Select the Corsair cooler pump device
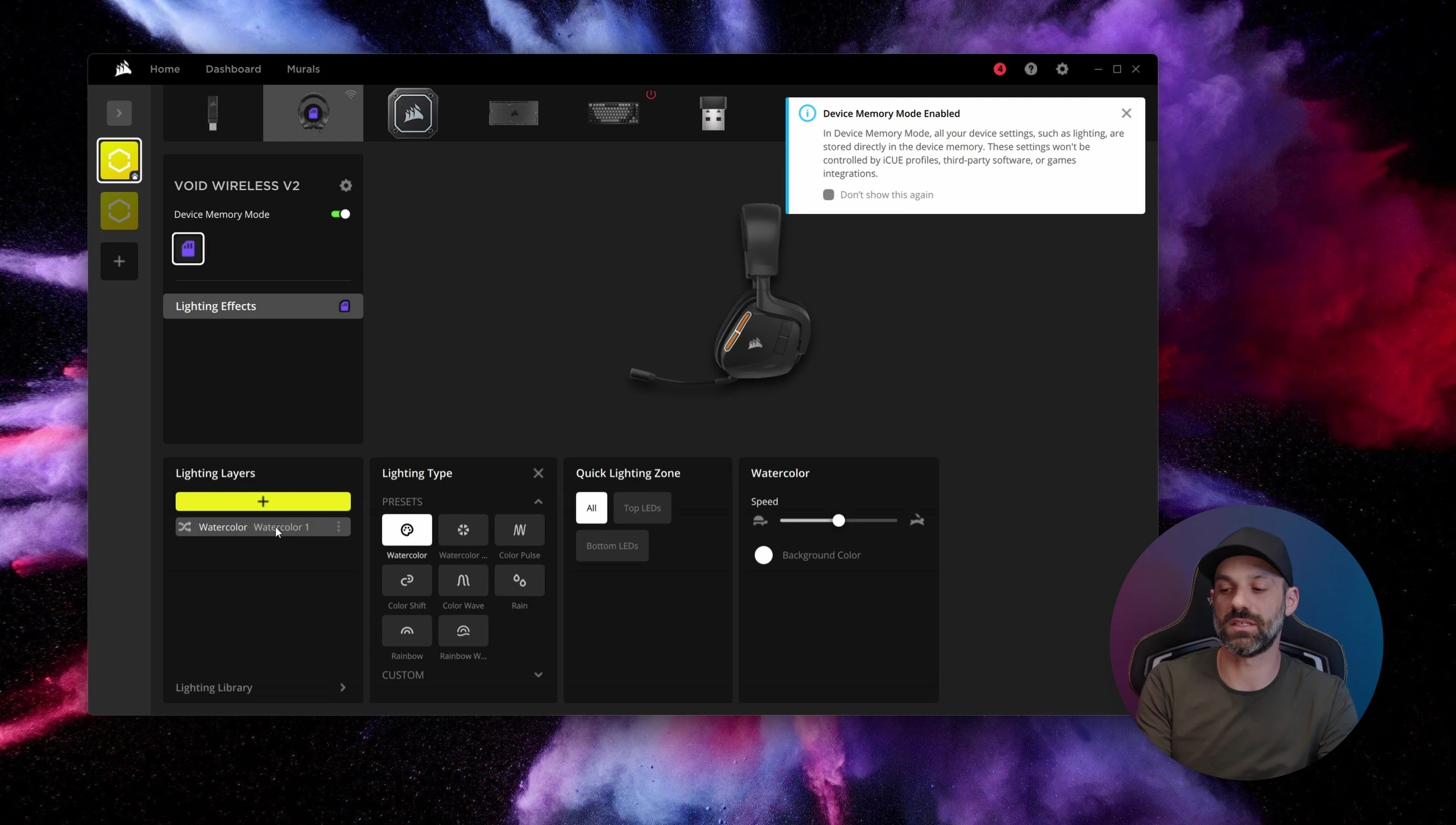The image size is (1456, 825). 413,113
